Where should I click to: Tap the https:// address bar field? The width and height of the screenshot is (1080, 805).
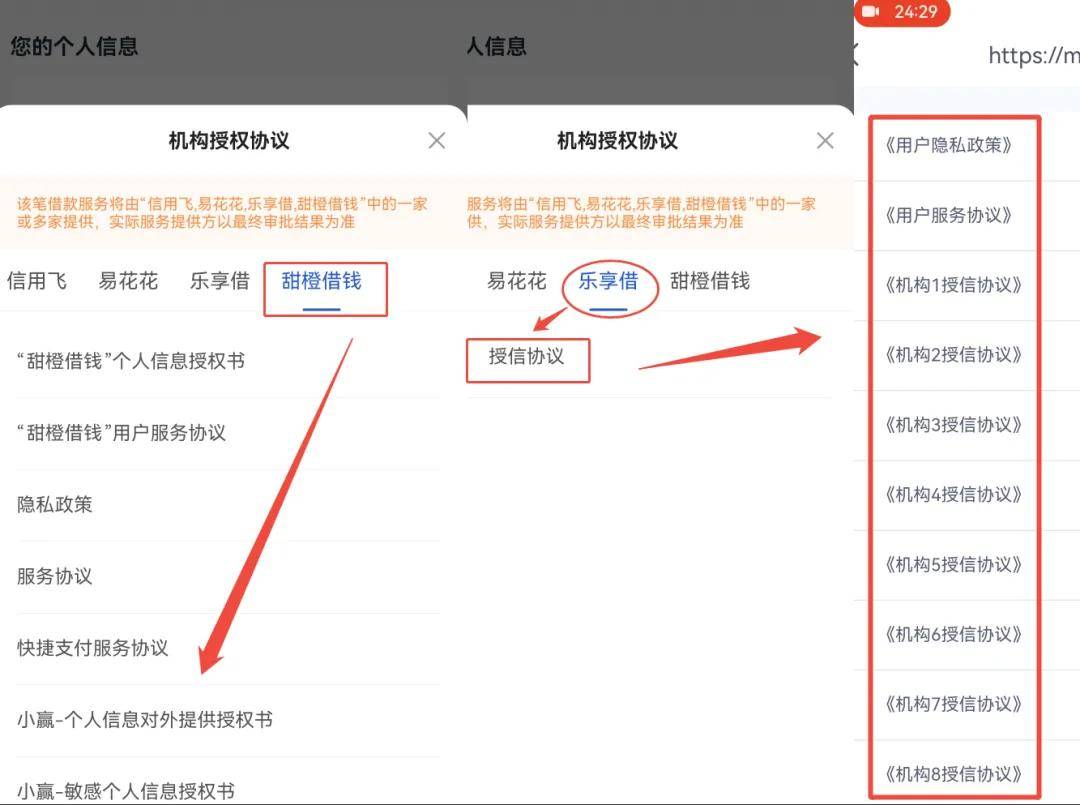tap(1032, 56)
